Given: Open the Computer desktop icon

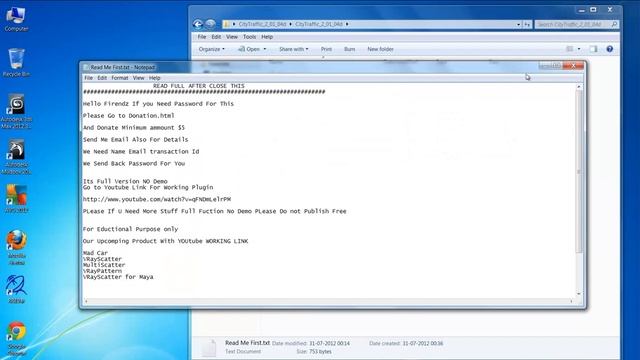Looking at the screenshot, I should 16,19.
